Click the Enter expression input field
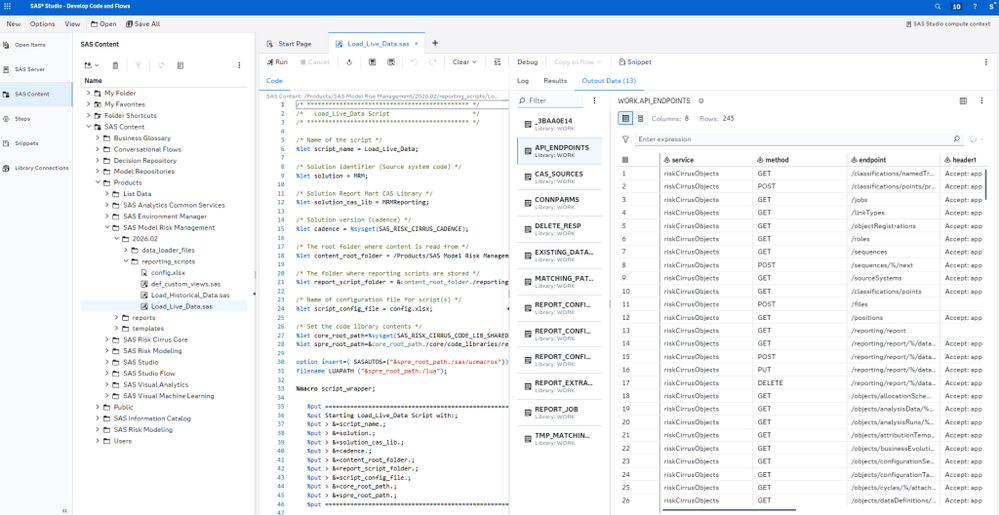The height and width of the screenshot is (515, 999). tap(793, 139)
